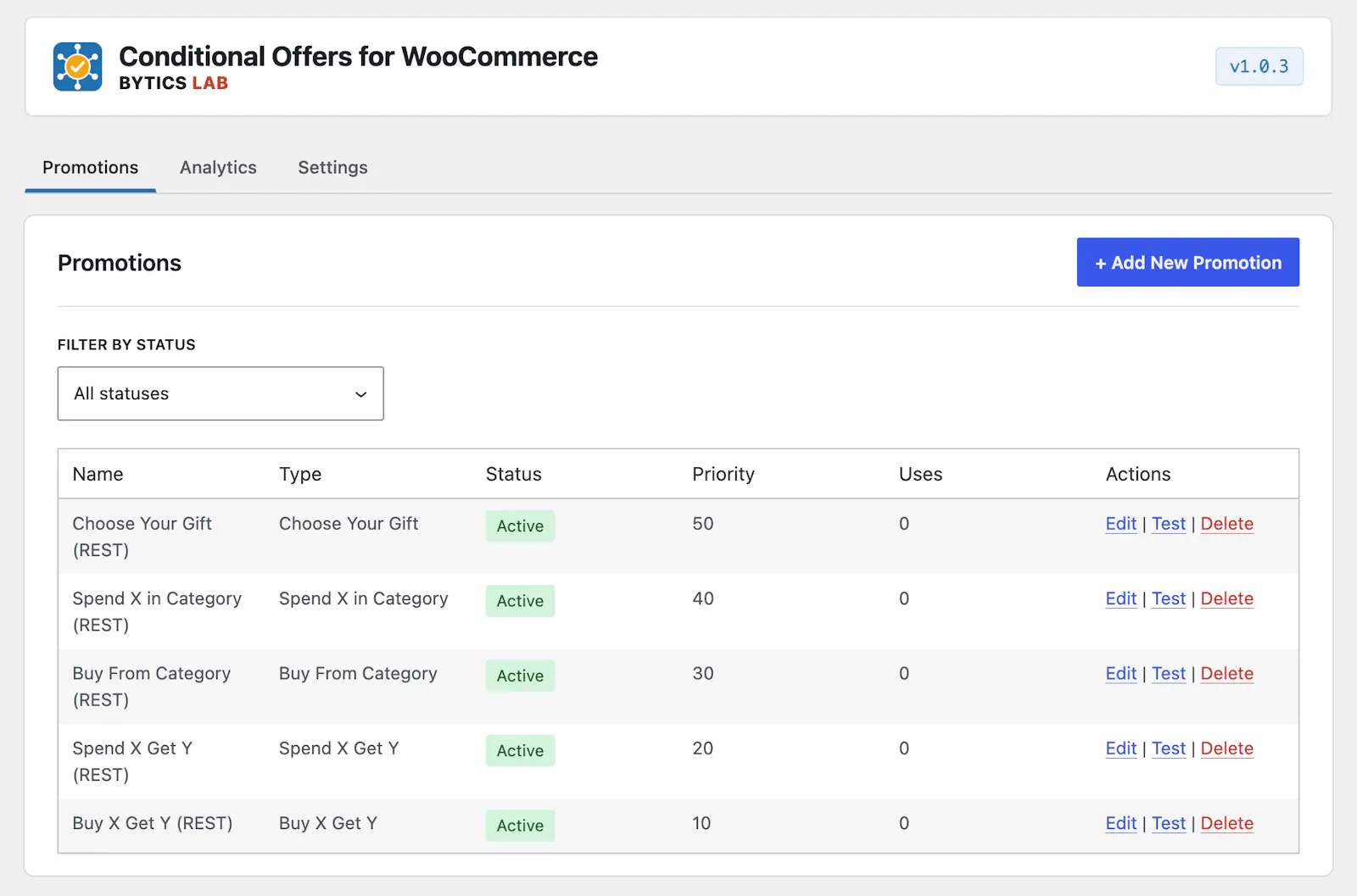Click priority value 30
Image resolution: width=1357 pixels, height=896 pixels.
(703, 674)
